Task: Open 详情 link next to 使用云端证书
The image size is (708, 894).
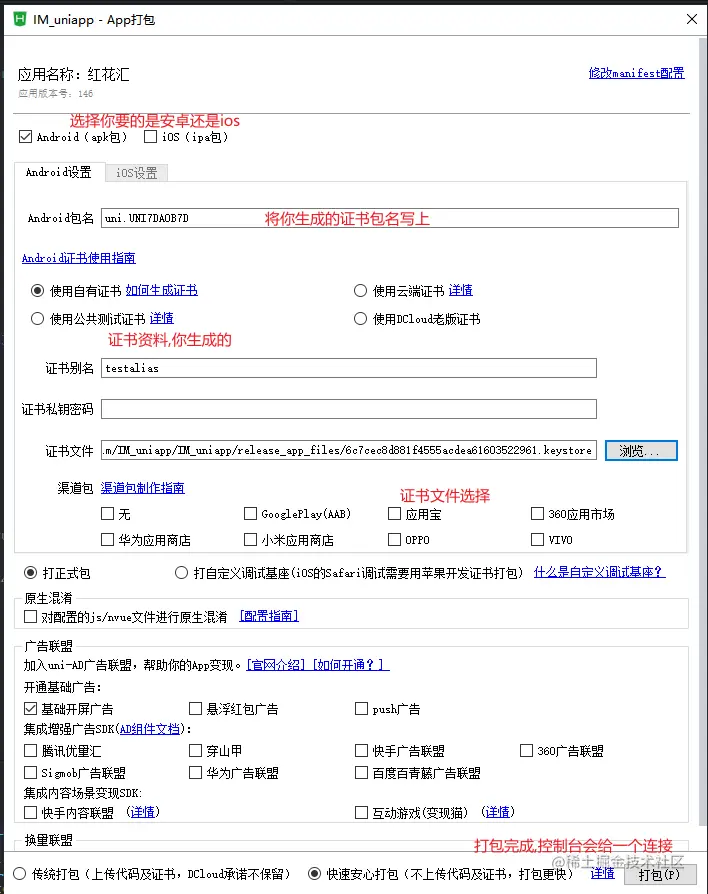Action: [461, 290]
